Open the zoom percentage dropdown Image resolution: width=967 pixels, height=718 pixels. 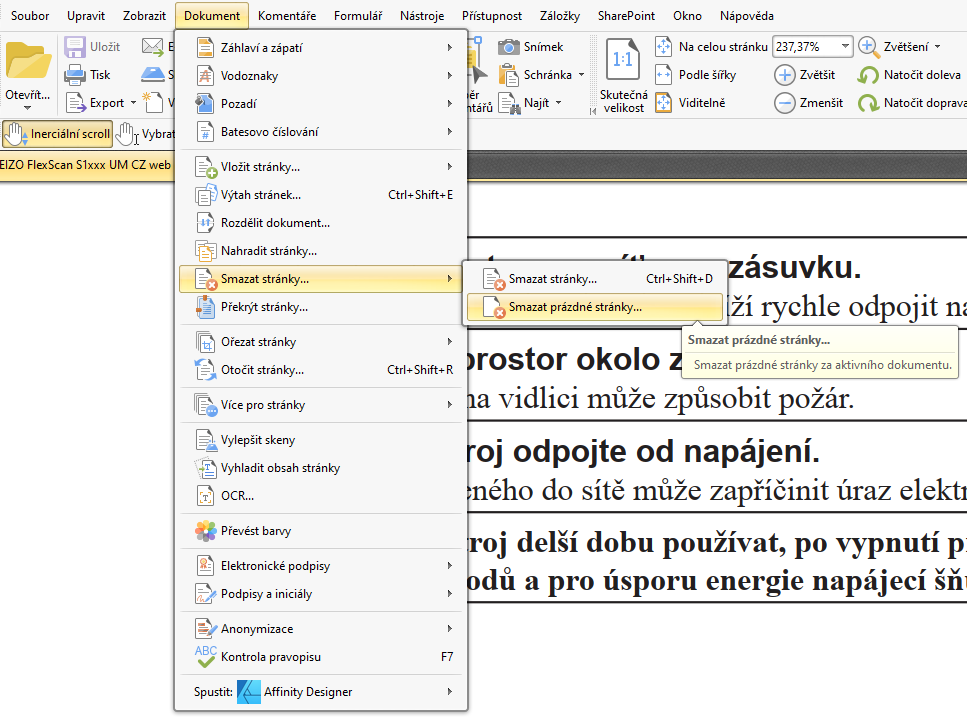845,46
